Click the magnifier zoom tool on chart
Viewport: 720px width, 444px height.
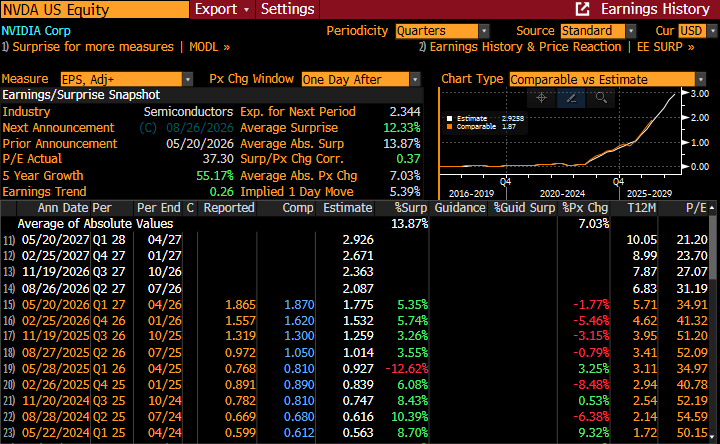[x=601, y=98]
